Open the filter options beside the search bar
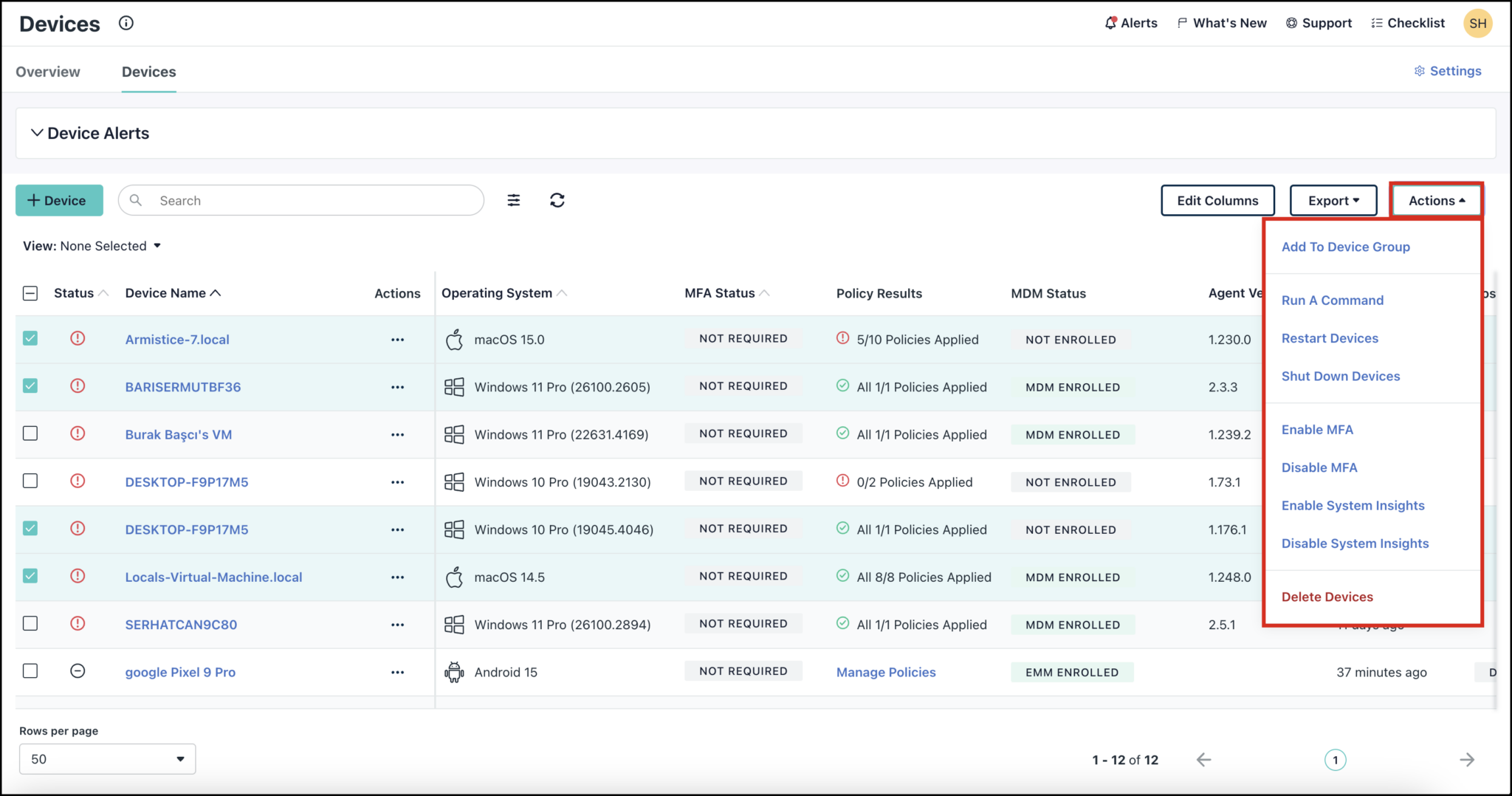 pos(513,199)
